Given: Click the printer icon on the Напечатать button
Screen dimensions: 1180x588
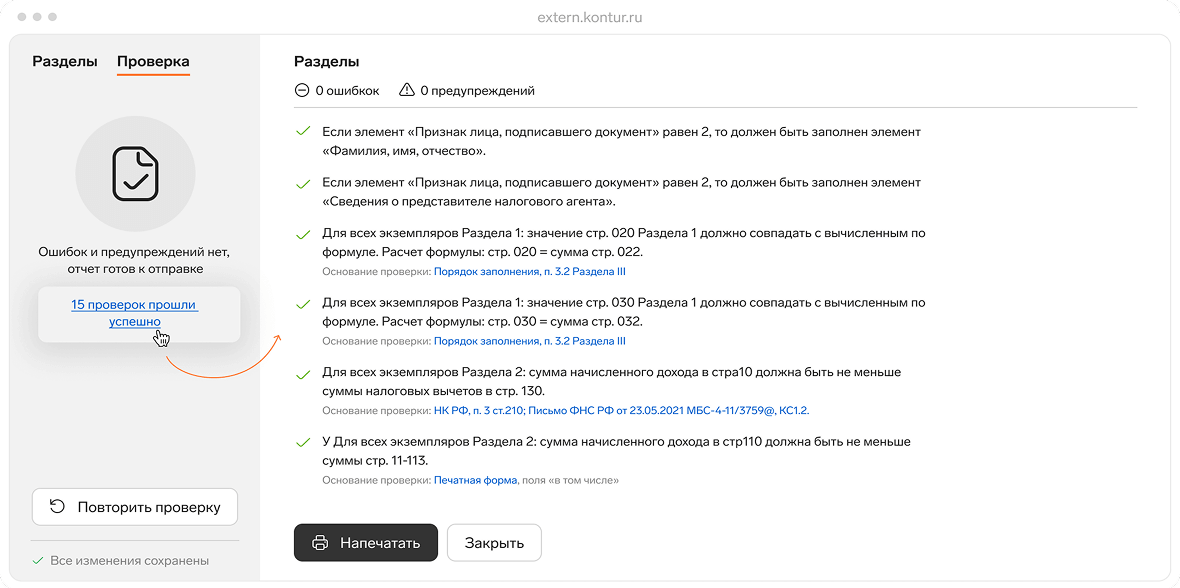Looking at the screenshot, I should coord(318,542).
